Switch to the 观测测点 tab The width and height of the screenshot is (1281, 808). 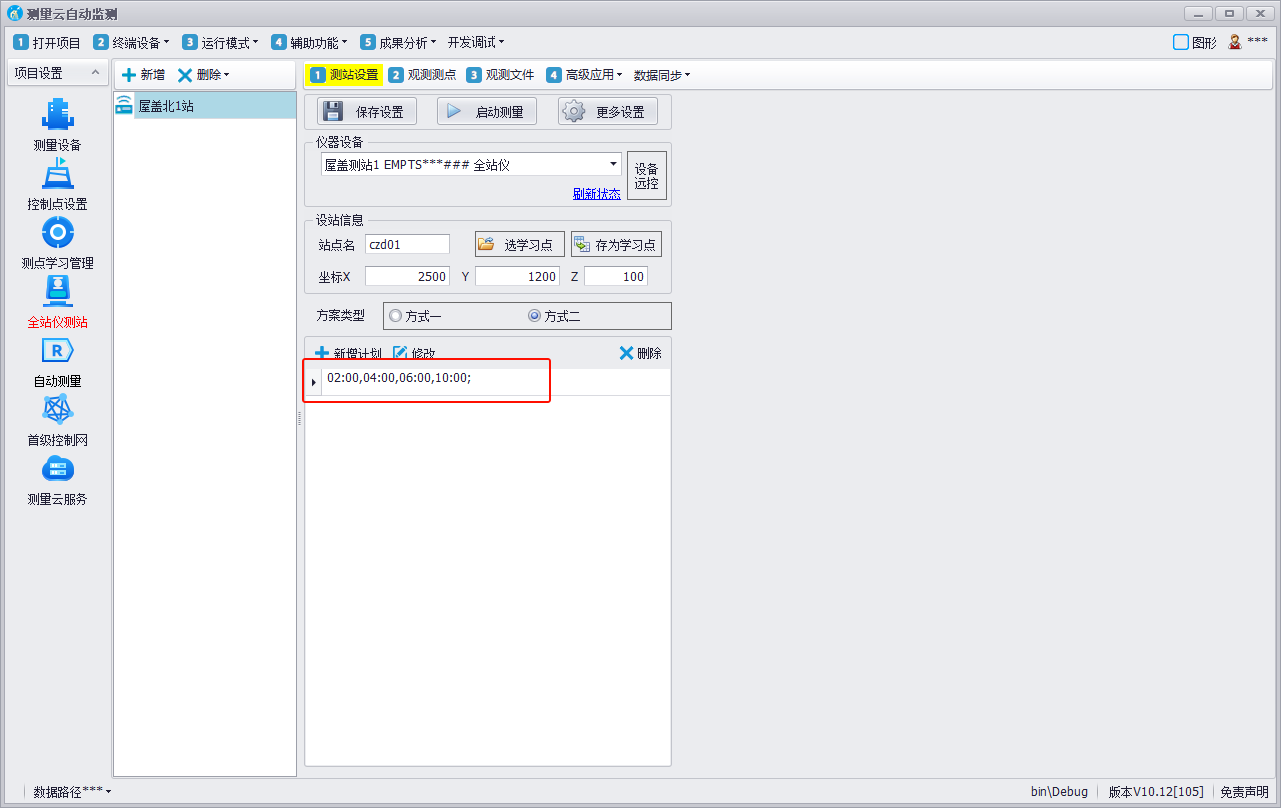pos(422,75)
